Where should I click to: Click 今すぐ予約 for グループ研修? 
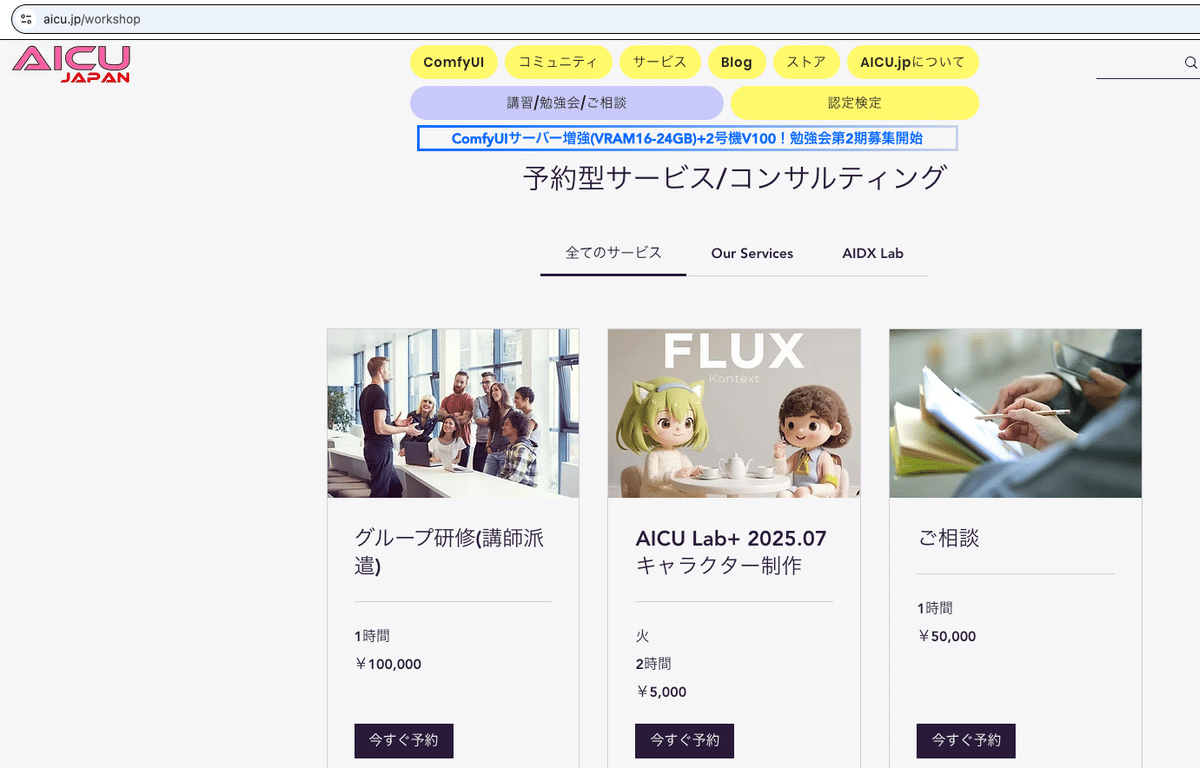click(x=404, y=741)
